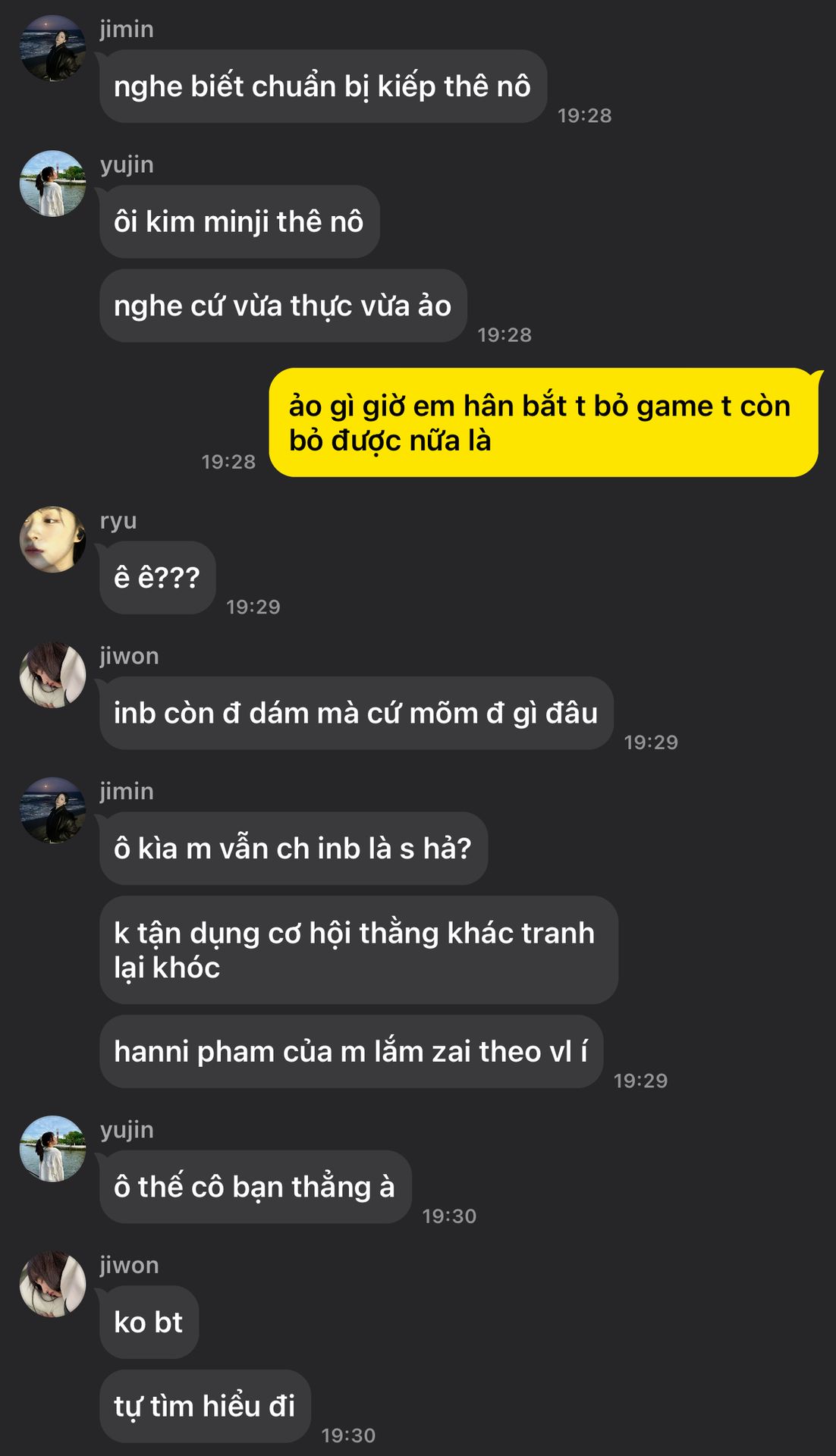Image resolution: width=836 pixels, height=1456 pixels.
Task: Tap bubble 'tự tìm hiểu đi'
Action: pos(205,1406)
